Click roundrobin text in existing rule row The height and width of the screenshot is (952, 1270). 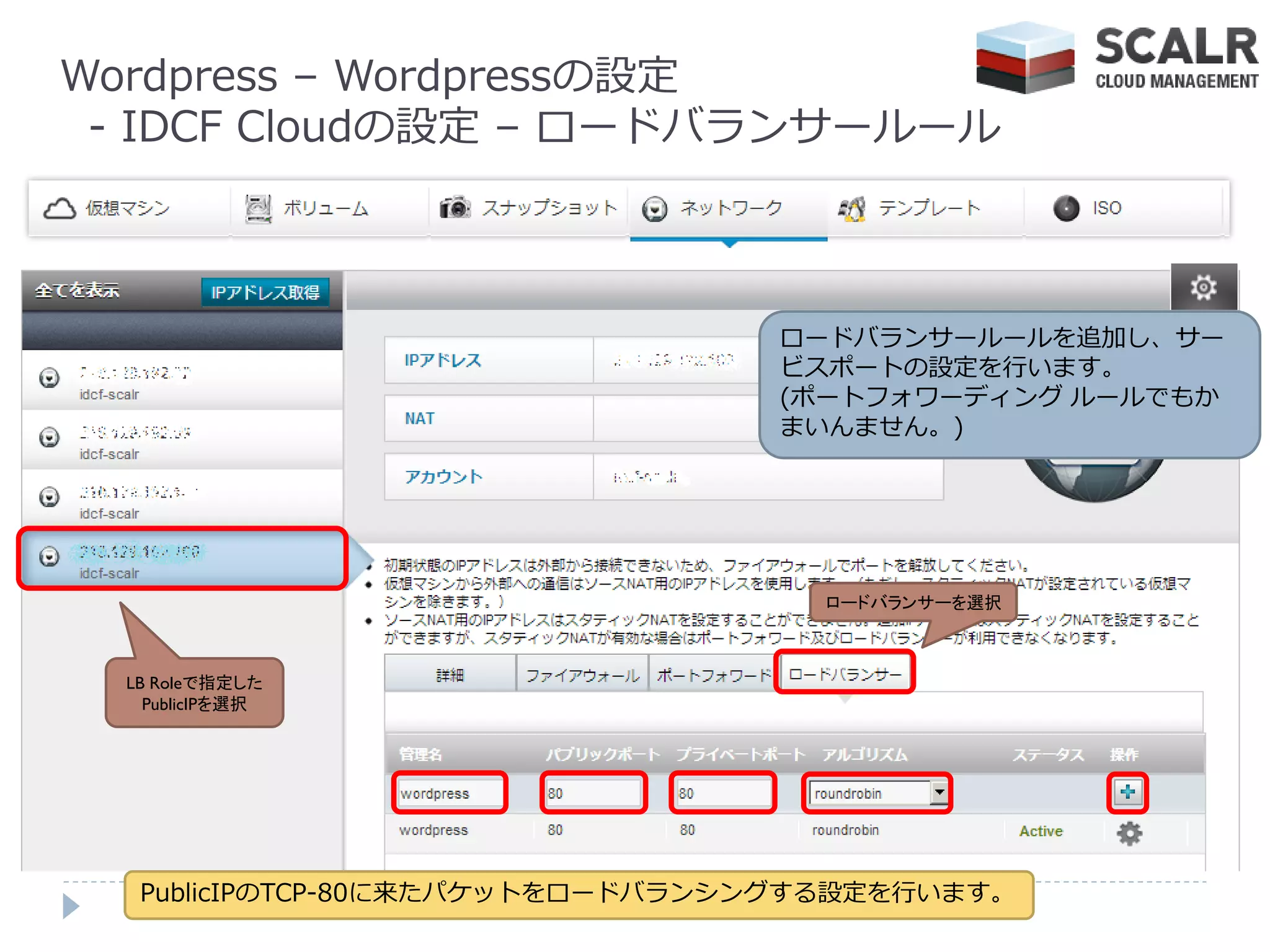coord(845,830)
